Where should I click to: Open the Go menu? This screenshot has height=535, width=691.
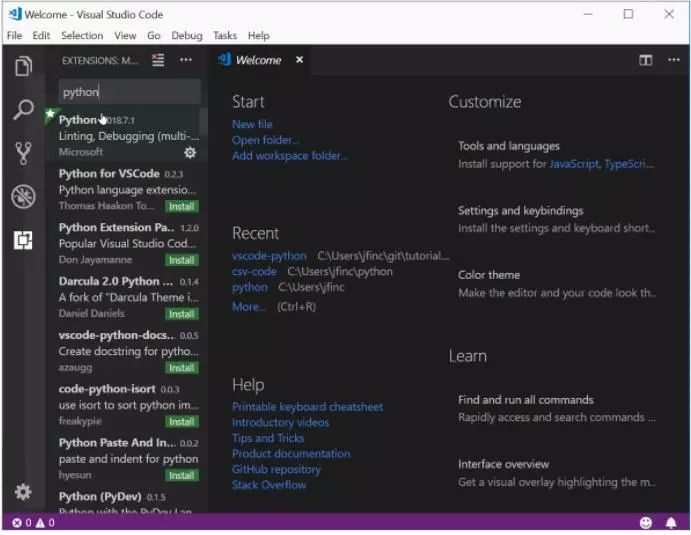click(154, 36)
